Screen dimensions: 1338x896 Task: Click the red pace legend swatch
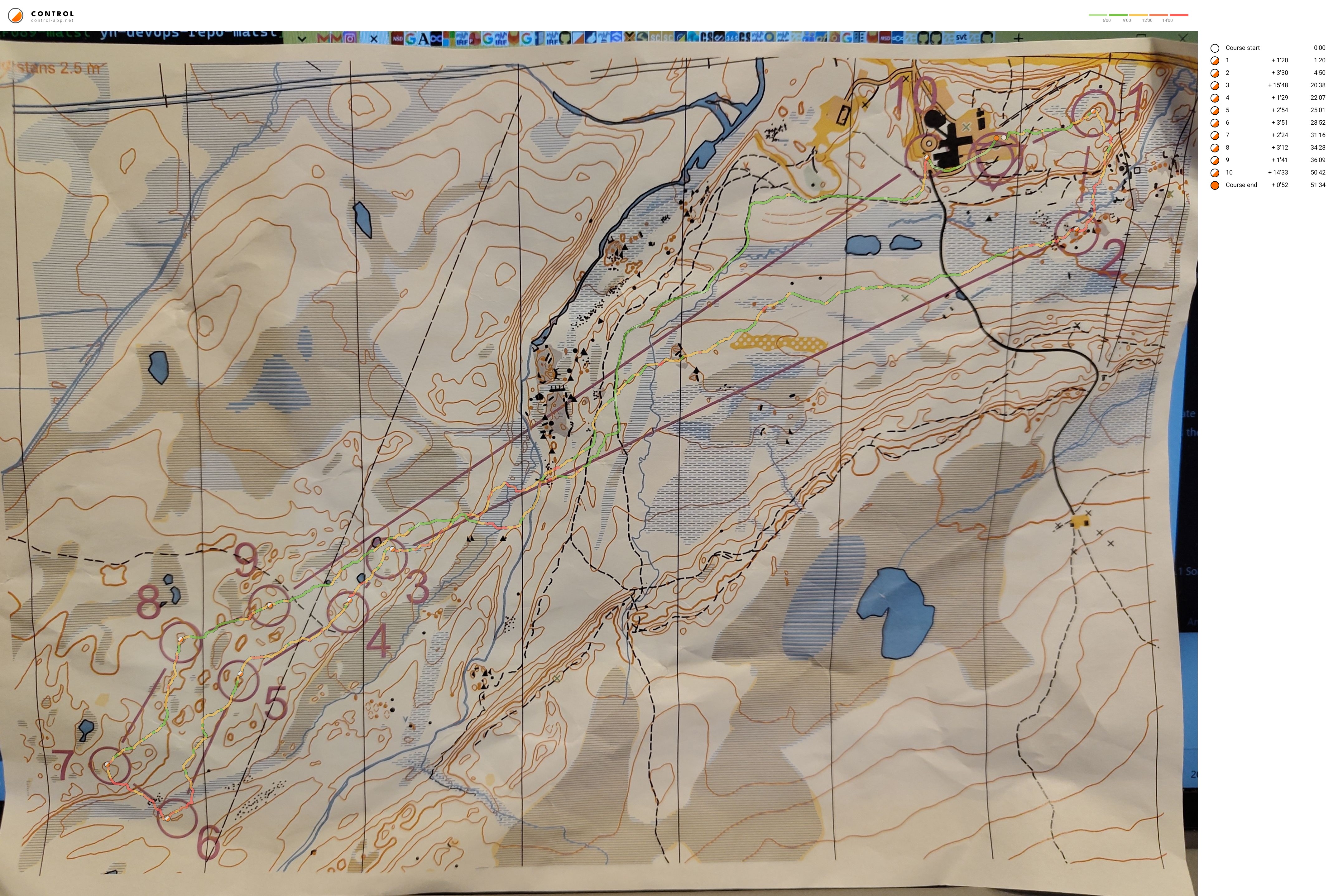coord(1179,15)
